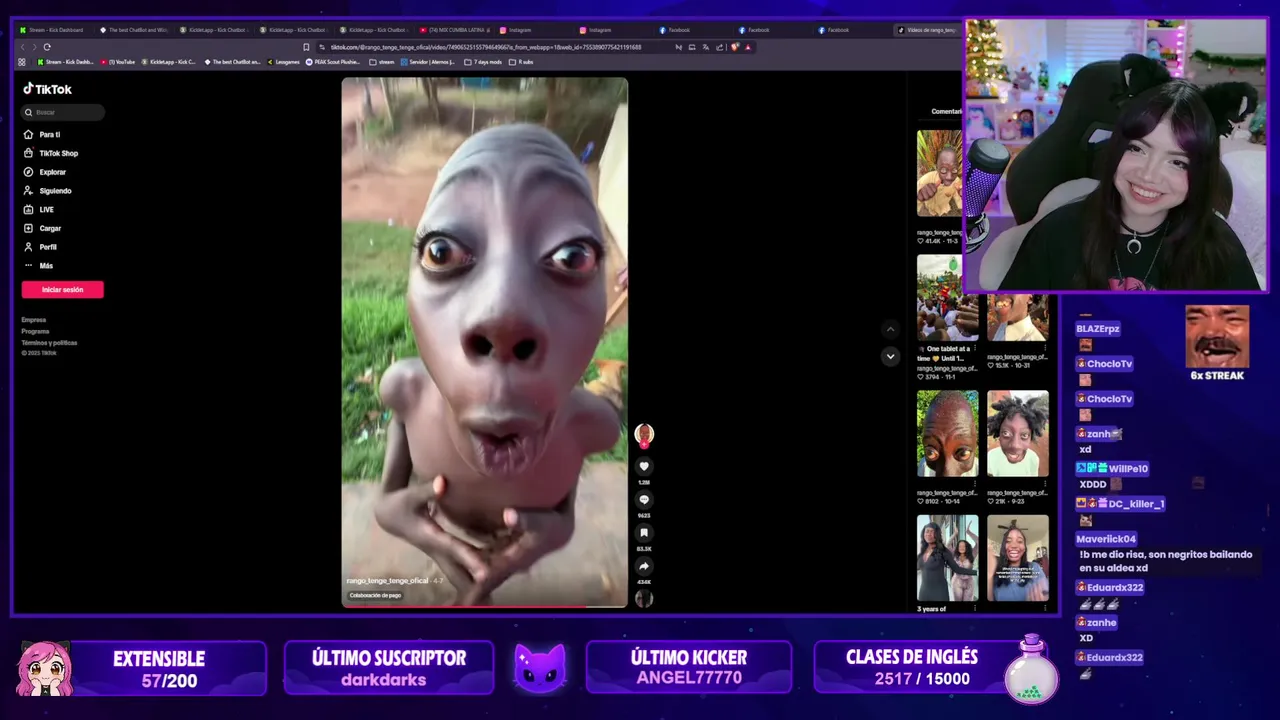Open the '3 years of' video thumbnail

(947, 558)
